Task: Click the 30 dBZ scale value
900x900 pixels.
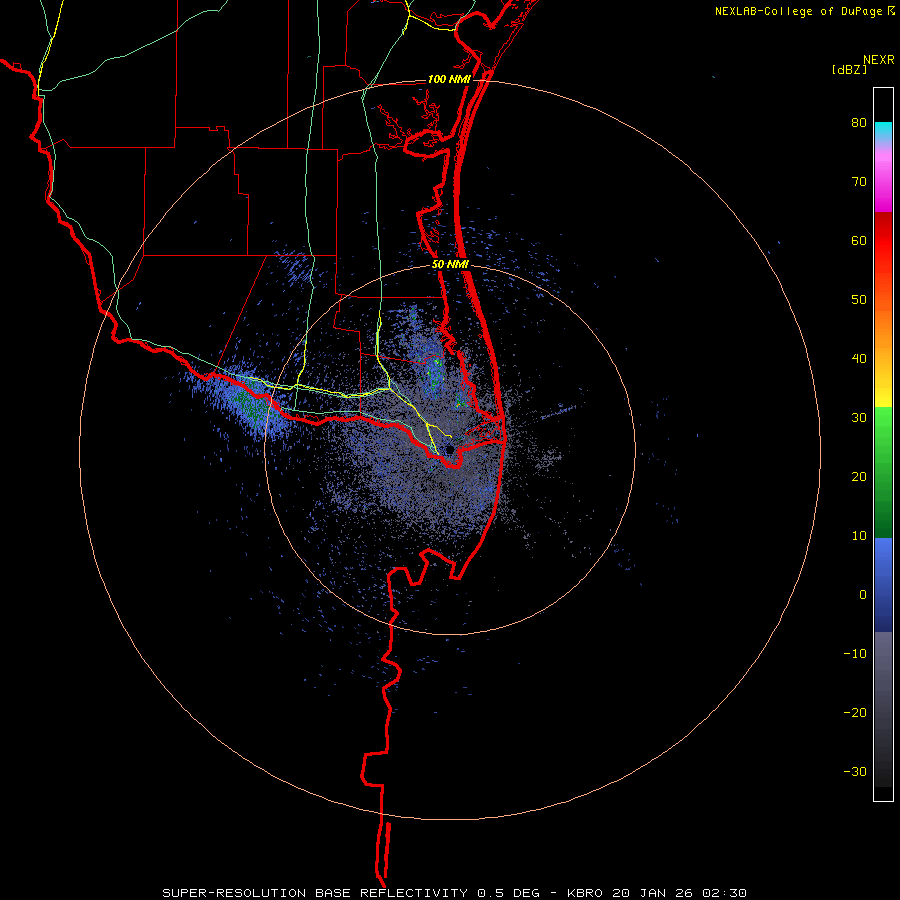Action: coord(859,418)
